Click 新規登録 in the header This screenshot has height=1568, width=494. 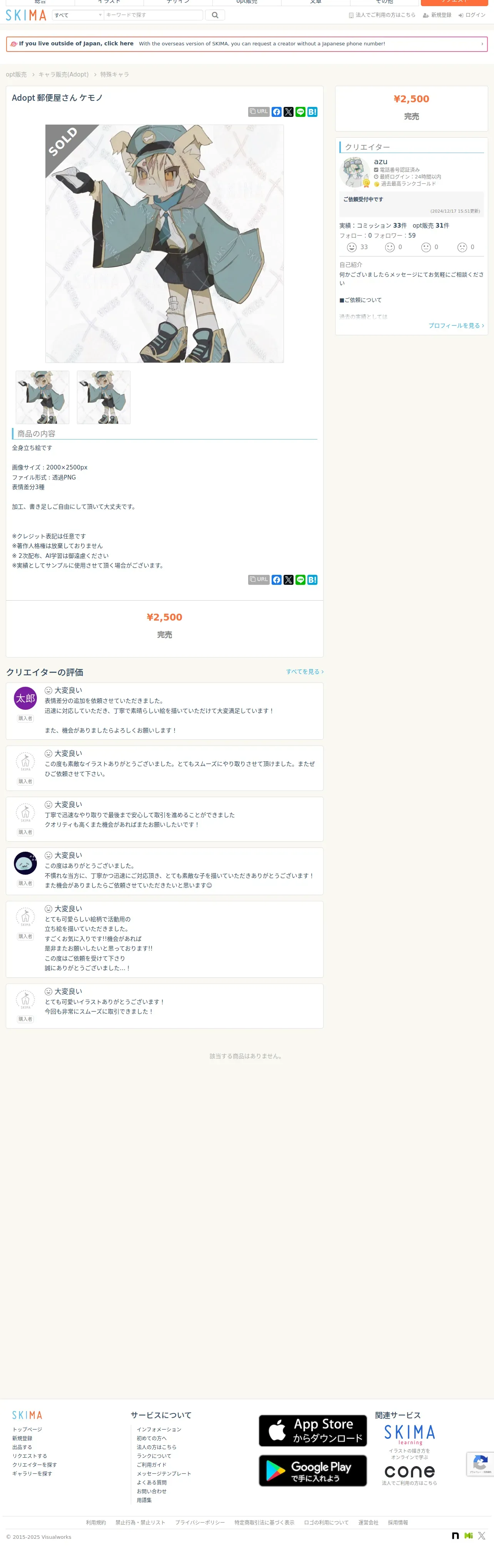pyautogui.click(x=437, y=15)
